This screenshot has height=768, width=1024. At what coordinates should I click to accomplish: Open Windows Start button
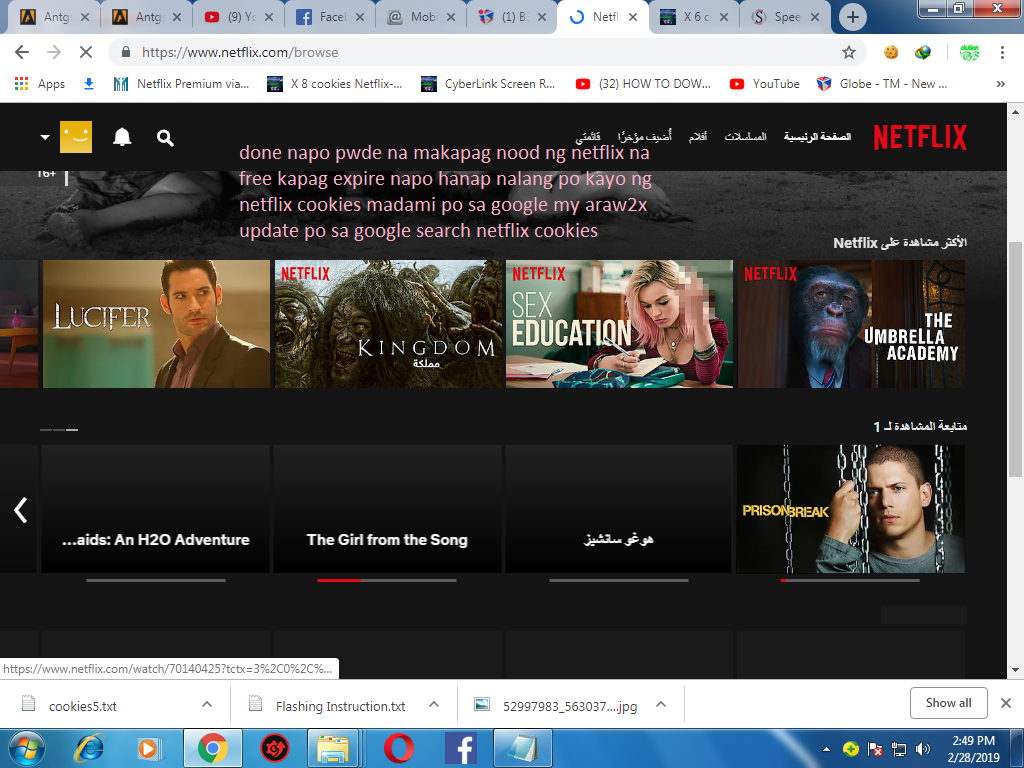pyautogui.click(x=26, y=748)
